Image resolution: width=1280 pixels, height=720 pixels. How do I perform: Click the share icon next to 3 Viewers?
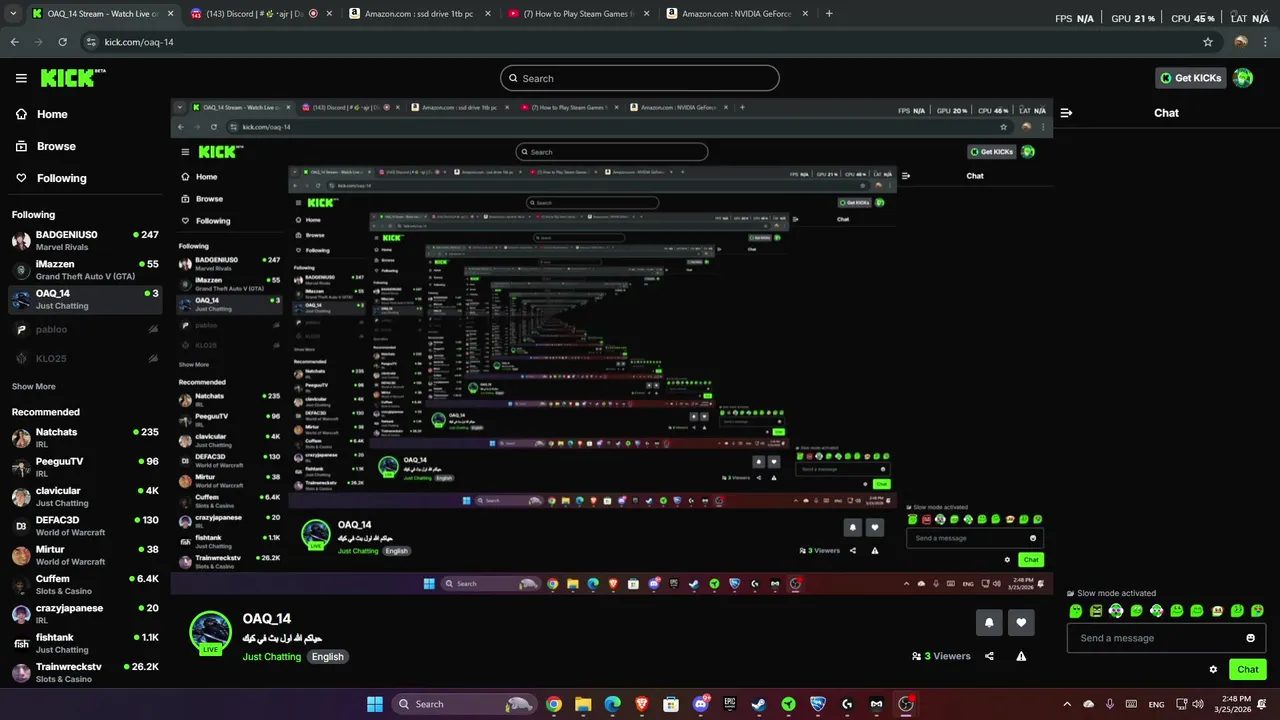coord(989,656)
